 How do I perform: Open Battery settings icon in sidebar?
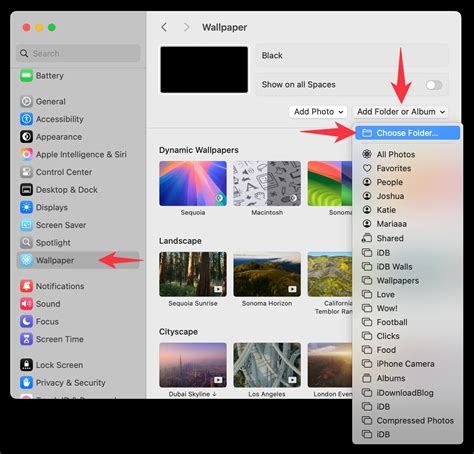tap(26, 76)
